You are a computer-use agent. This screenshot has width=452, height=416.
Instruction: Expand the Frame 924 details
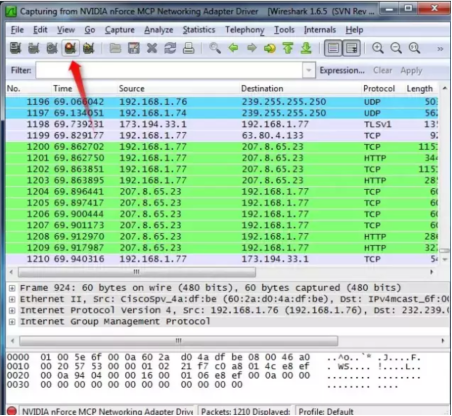[12, 288]
